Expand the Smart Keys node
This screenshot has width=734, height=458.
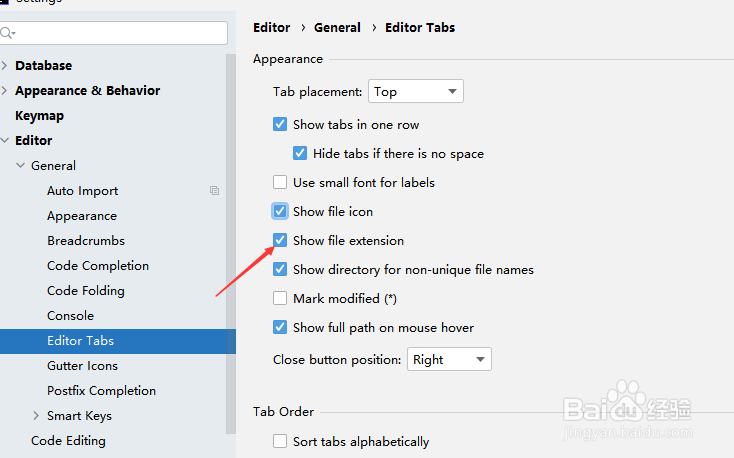[37, 416]
